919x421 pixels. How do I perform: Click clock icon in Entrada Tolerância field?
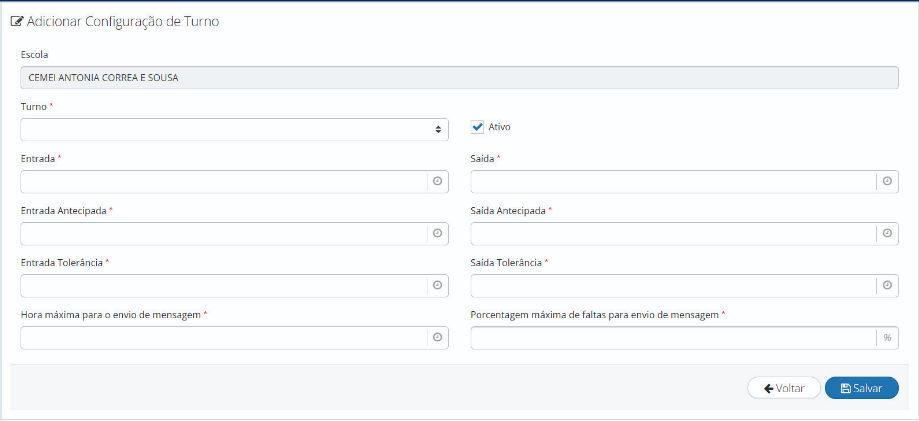tap(437, 285)
